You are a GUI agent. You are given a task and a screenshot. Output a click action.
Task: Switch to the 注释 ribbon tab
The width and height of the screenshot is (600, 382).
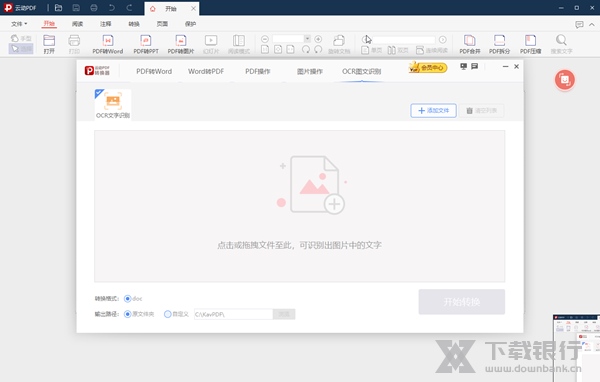[x=106, y=24]
